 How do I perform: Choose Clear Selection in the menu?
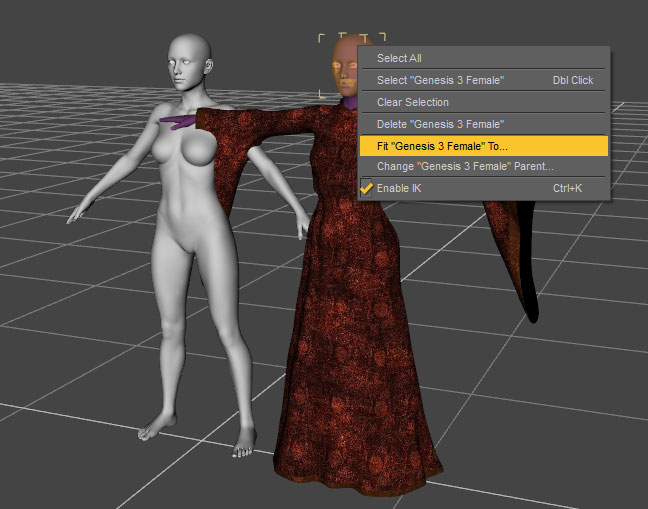pos(484,102)
